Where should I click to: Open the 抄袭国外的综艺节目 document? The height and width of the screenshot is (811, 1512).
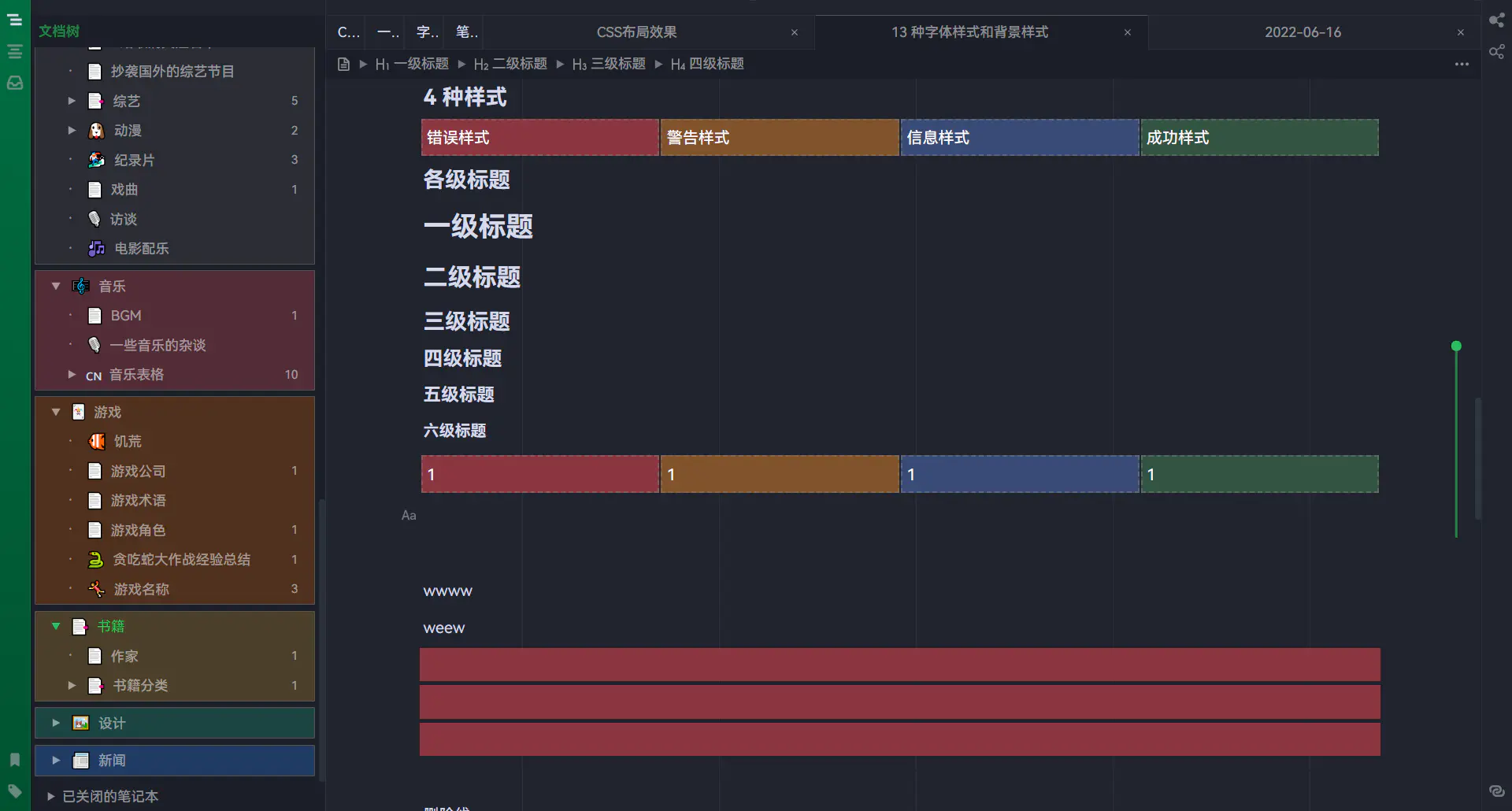coord(173,72)
